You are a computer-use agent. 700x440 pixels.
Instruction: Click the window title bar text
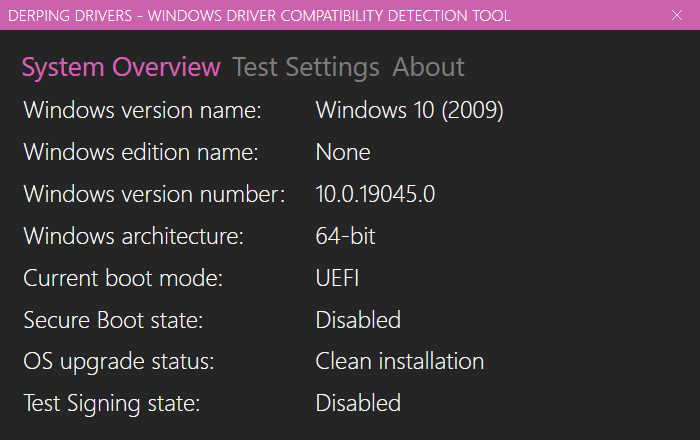259,16
